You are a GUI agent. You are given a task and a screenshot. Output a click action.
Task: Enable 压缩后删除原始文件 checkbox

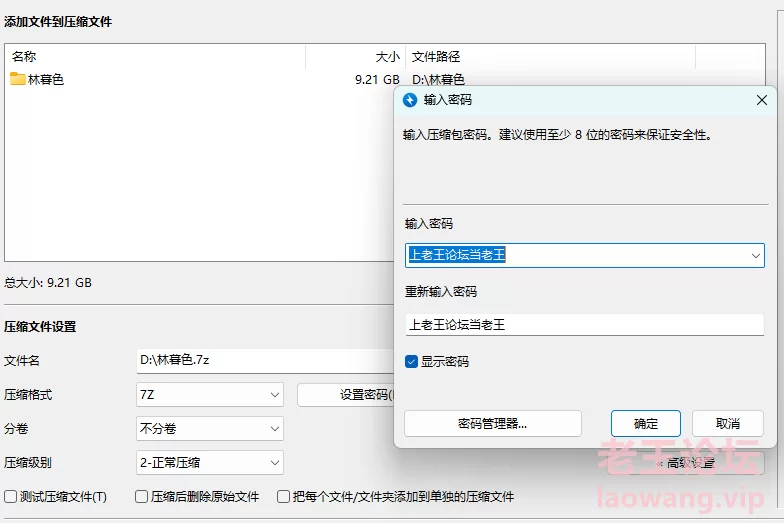click(x=142, y=497)
